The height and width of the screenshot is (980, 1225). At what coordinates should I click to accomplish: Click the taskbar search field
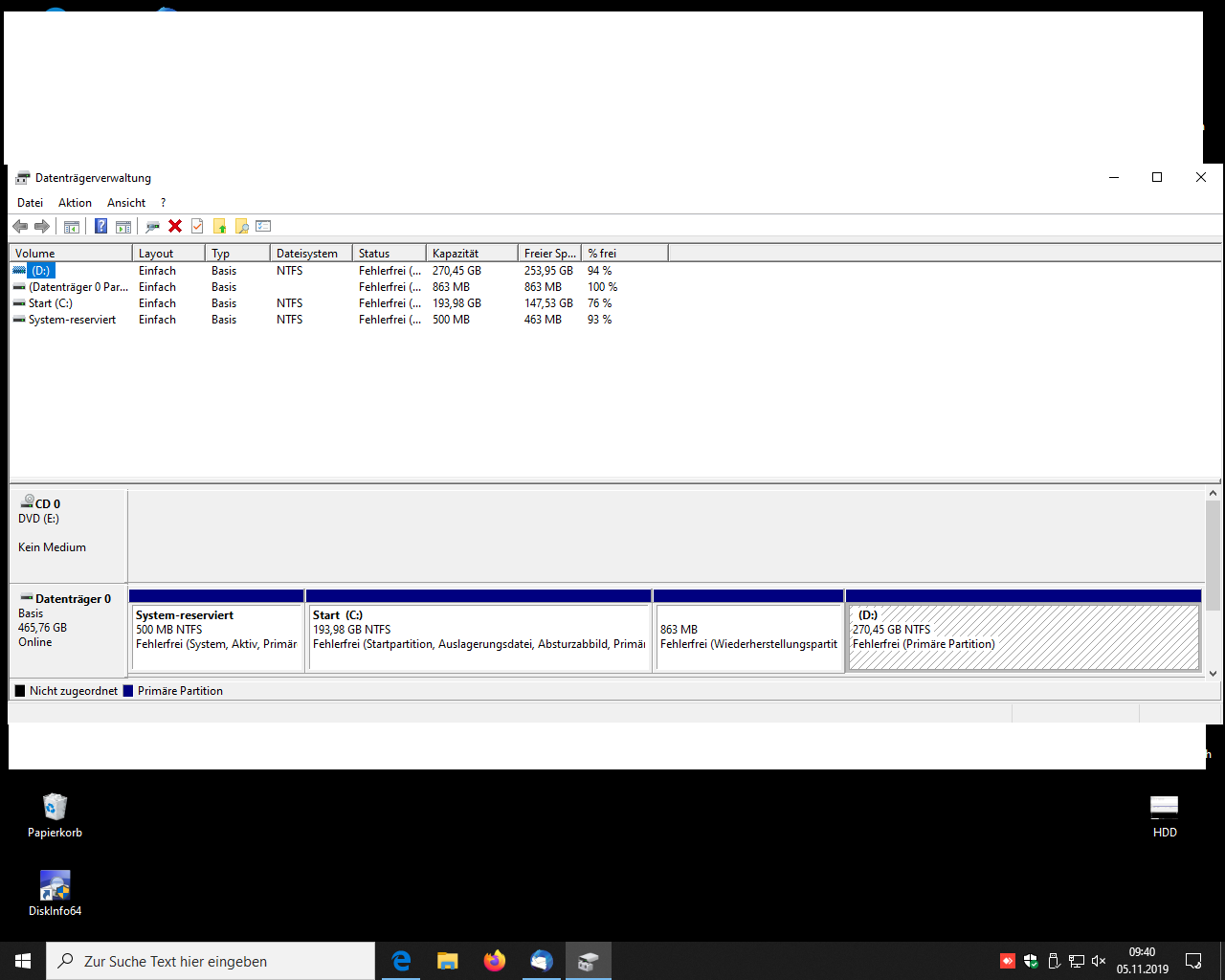(211, 961)
